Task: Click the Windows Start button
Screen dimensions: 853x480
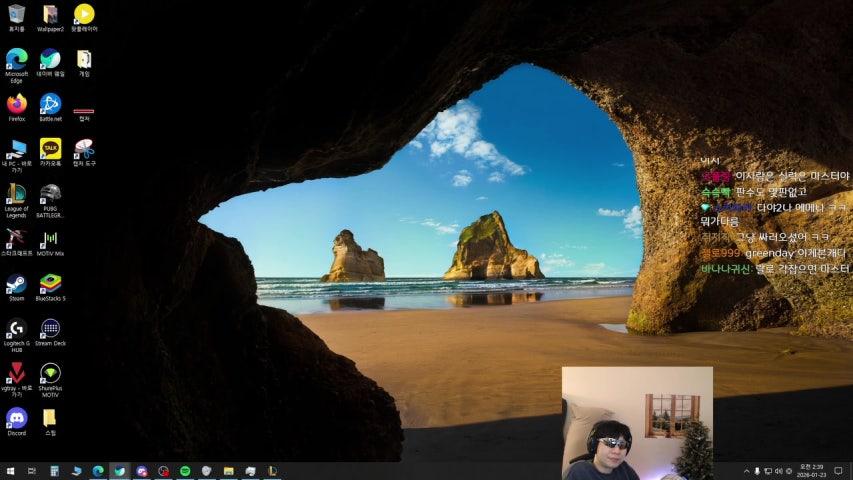Action: pyautogui.click(x=10, y=471)
